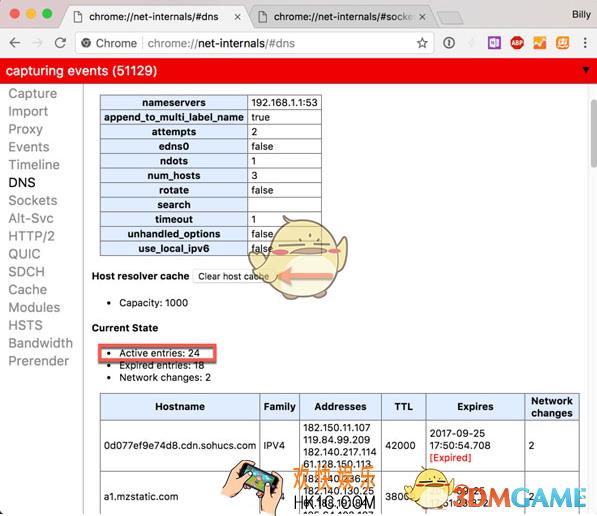Open the Adblock Plus extension icon

[517, 43]
